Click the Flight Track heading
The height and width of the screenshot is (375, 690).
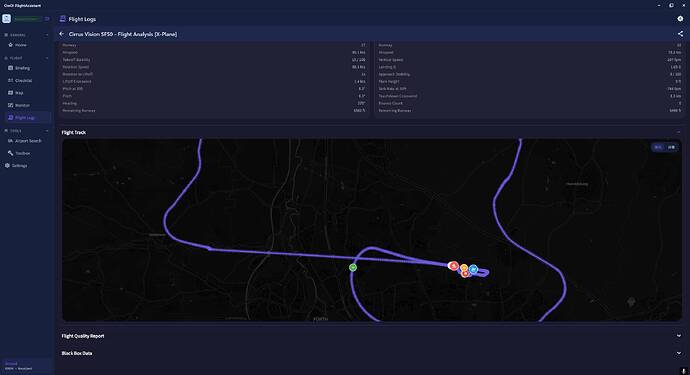point(73,132)
